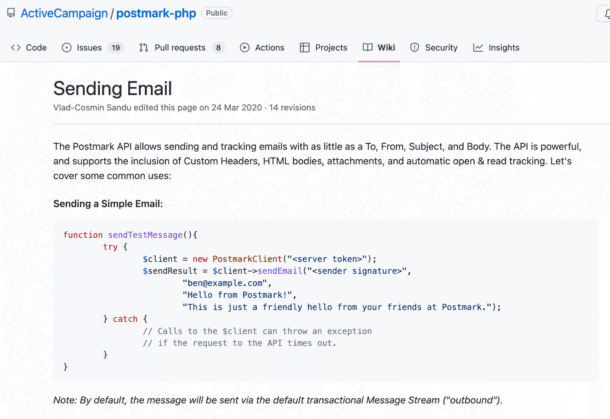Image resolution: width=610 pixels, height=419 pixels.
Task: Open the Insights tab label
Action: pyautogui.click(x=504, y=47)
